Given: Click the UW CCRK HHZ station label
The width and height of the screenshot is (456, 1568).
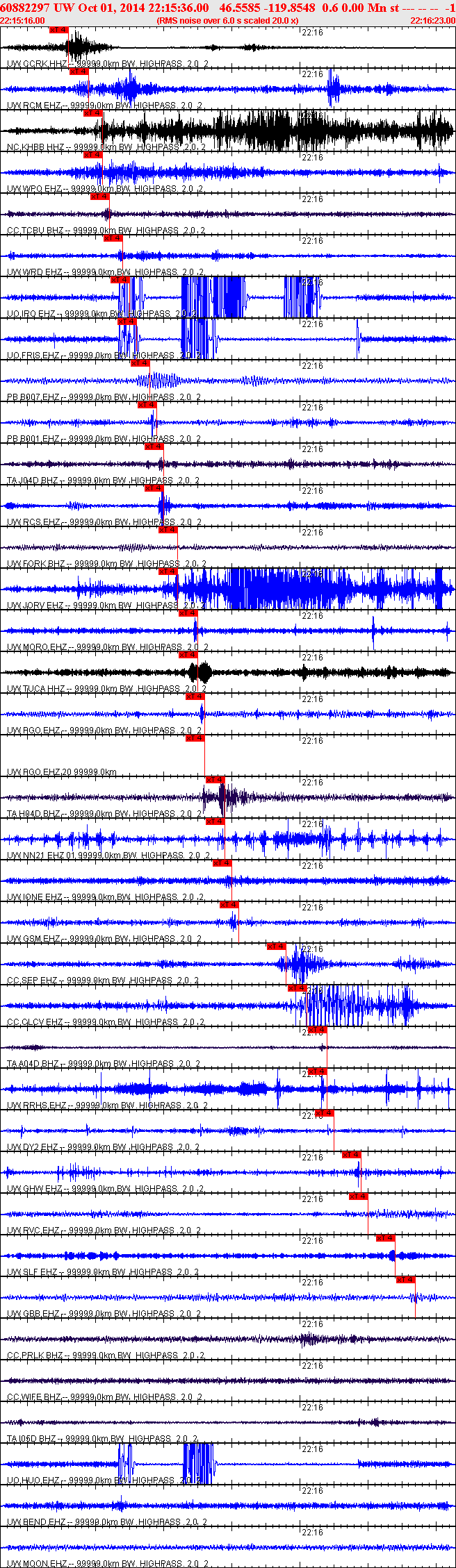Looking at the screenshot, I should point(107,64).
